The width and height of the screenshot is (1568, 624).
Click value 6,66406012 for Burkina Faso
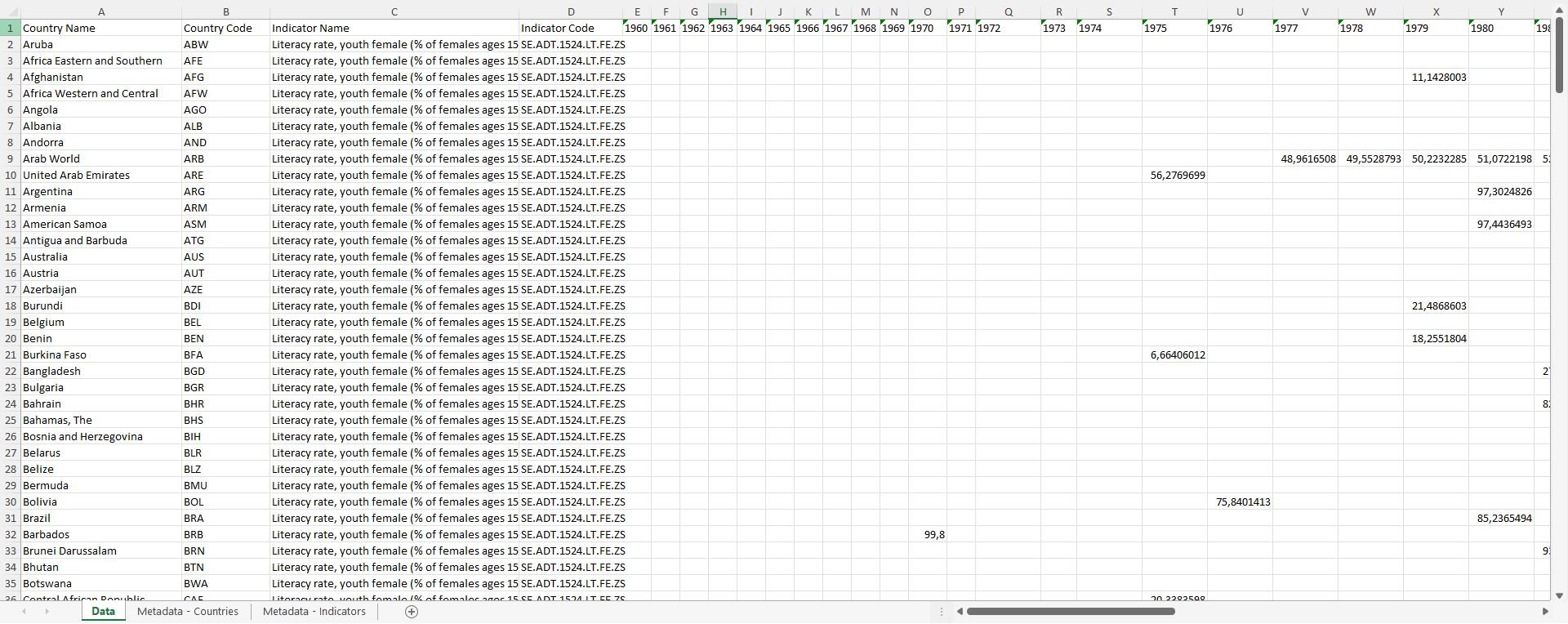(x=1174, y=354)
